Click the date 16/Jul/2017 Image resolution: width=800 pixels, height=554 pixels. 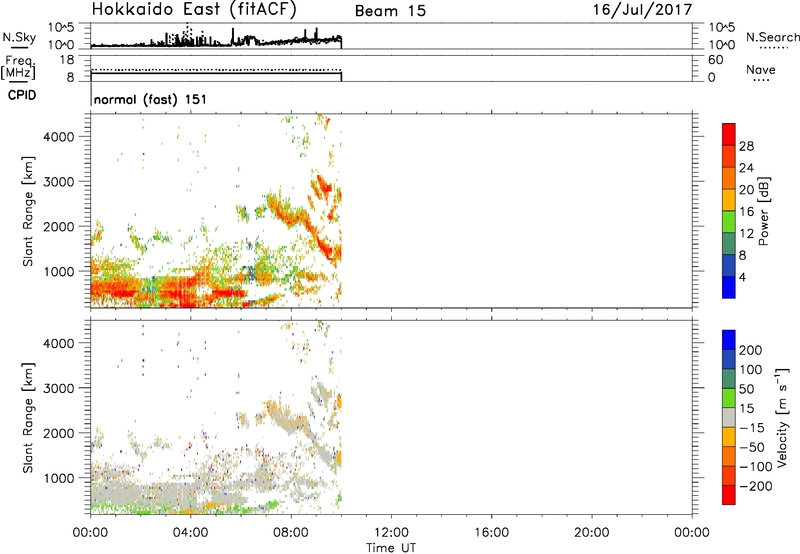click(x=642, y=10)
